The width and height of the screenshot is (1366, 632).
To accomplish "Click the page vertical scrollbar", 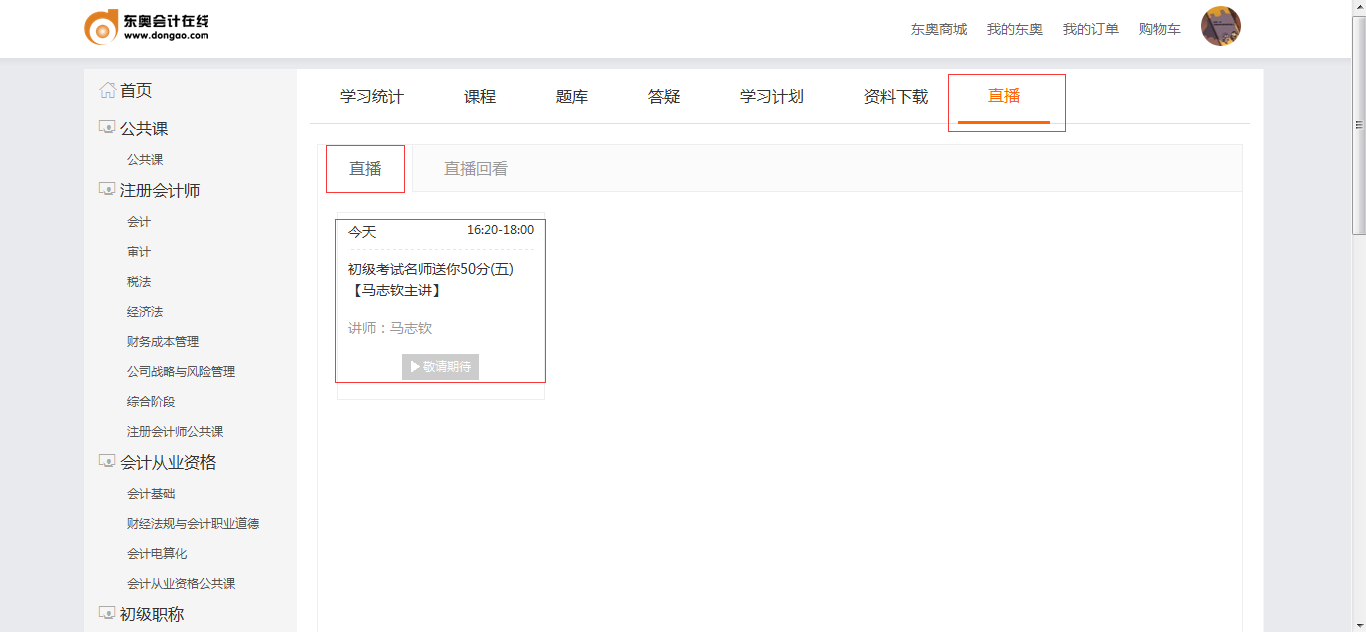I will (1358, 125).
